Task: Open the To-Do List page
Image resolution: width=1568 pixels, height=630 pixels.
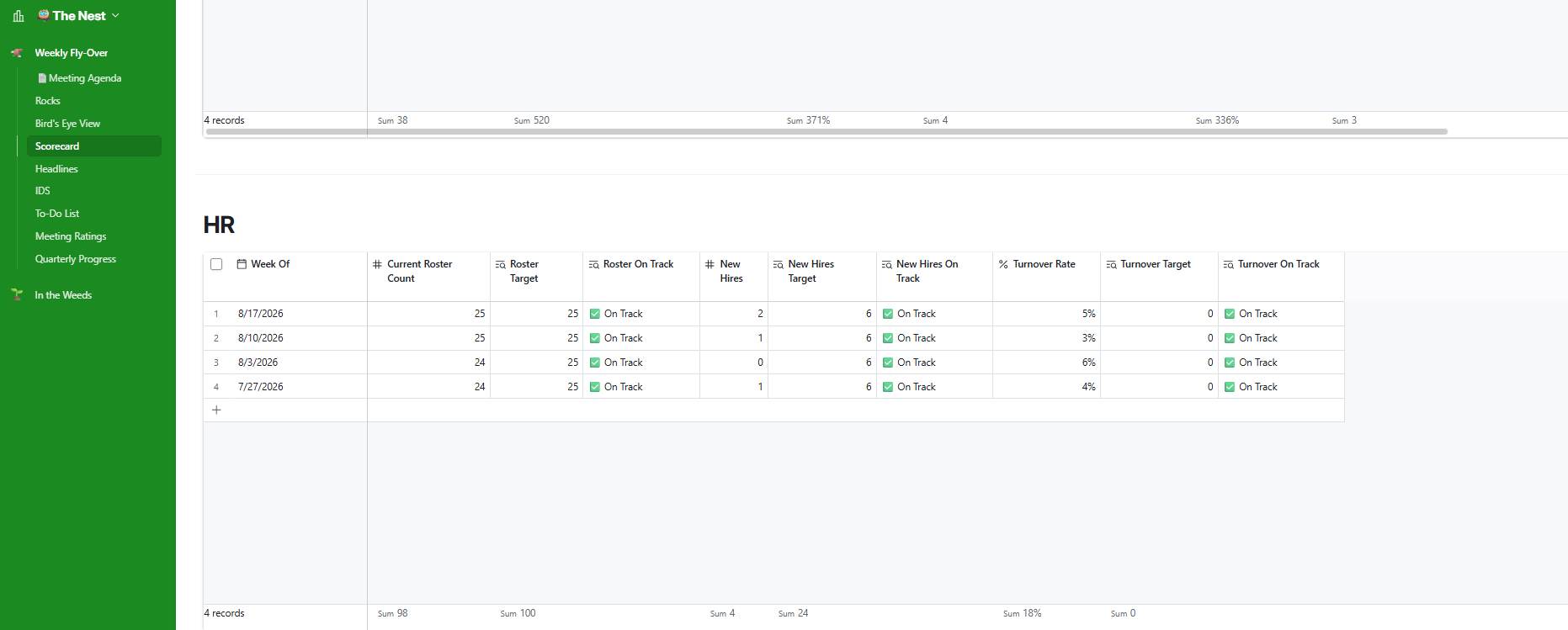Action: 57,214
